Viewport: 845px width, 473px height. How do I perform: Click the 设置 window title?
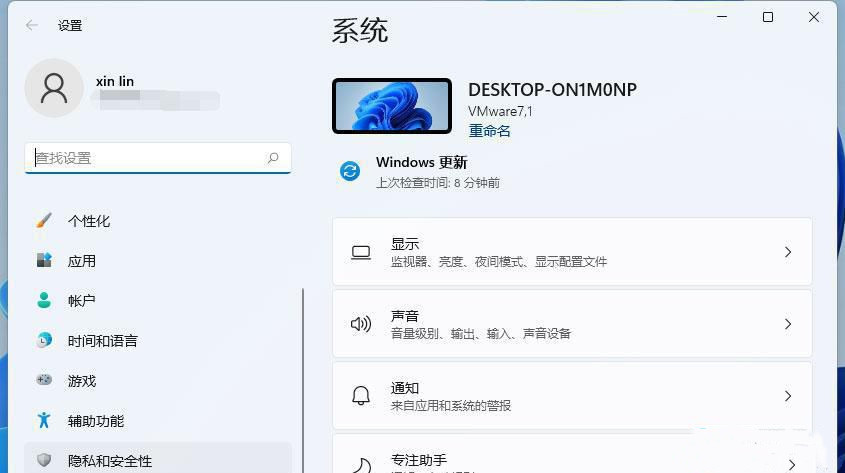click(70, 25)
